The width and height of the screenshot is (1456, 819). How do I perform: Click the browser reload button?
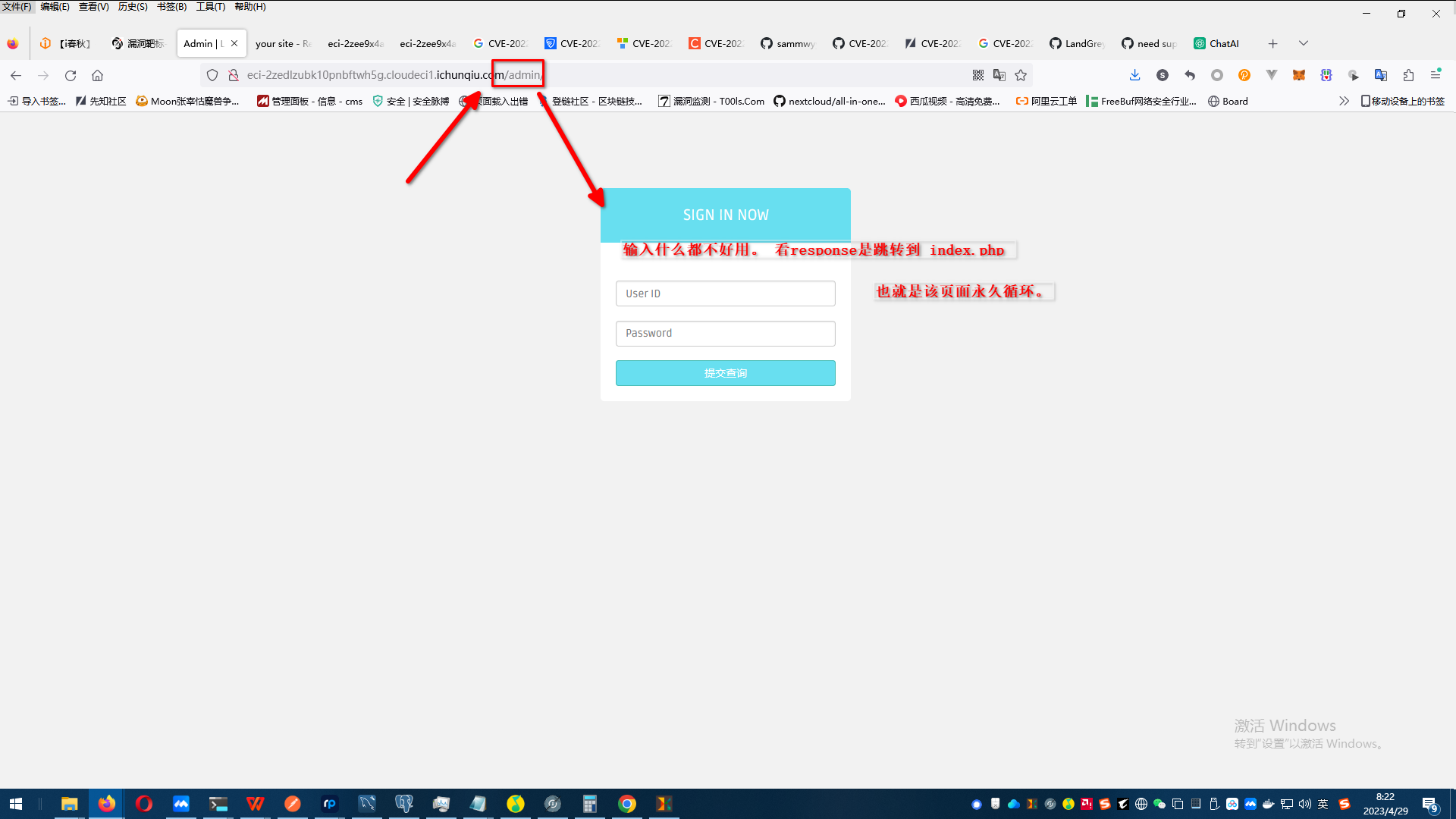tap(71, 75)
